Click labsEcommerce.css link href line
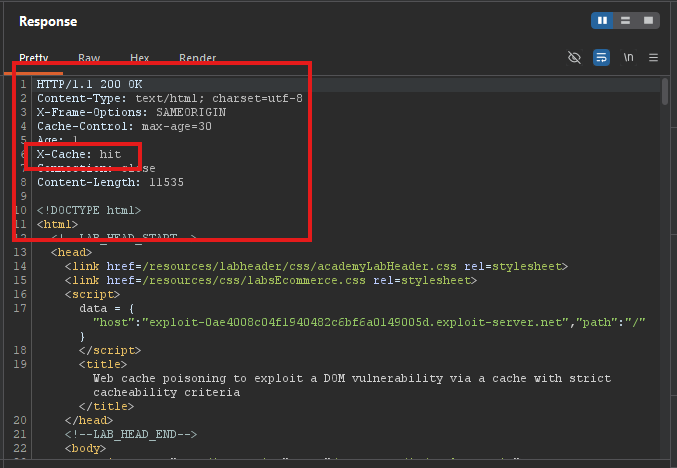This screenshot has width=677, height=468. coord(271,280)
